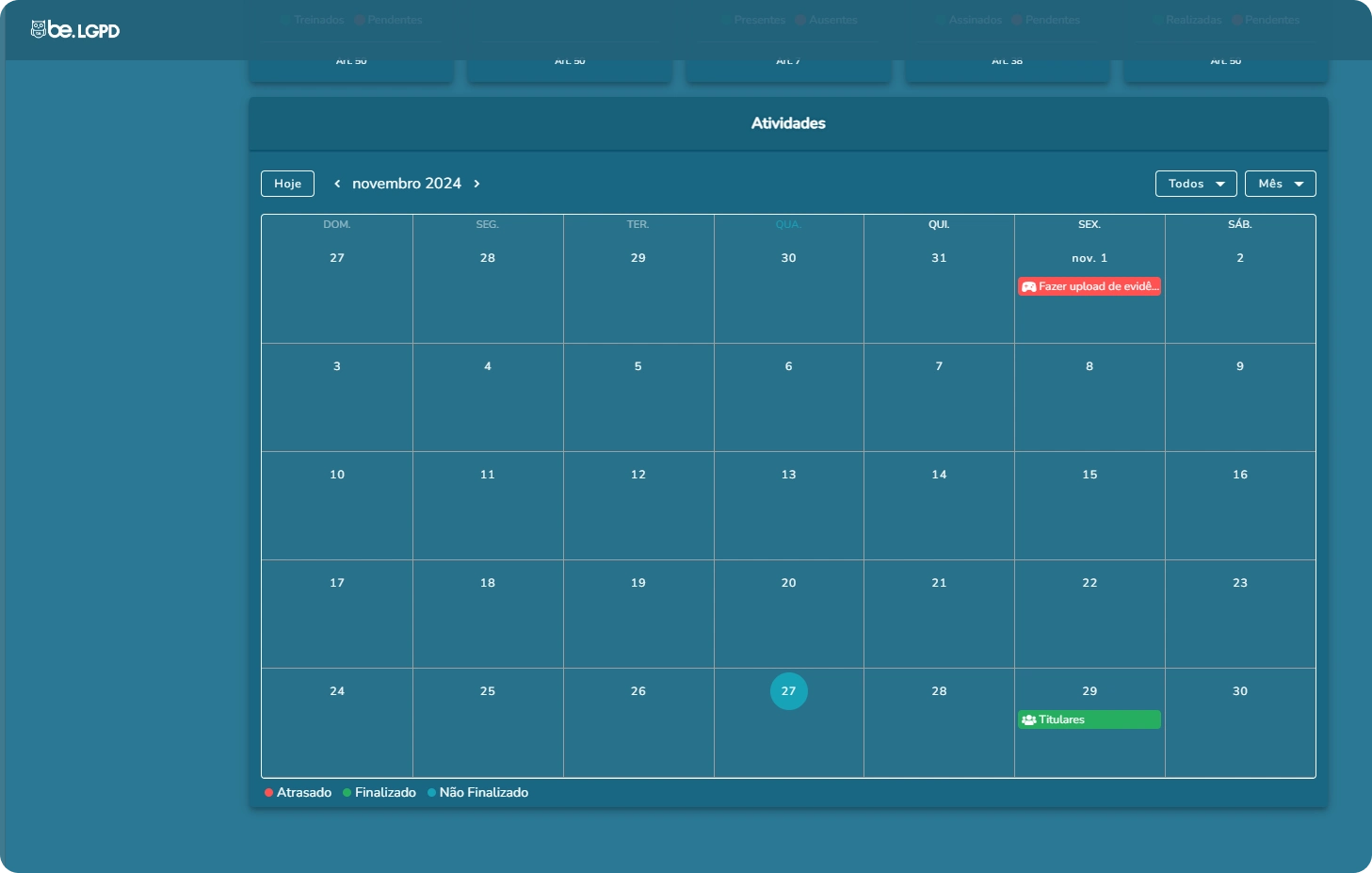
Task: Select the highlighted day 27
Action: pyautogui.click(x=789, y=691)
